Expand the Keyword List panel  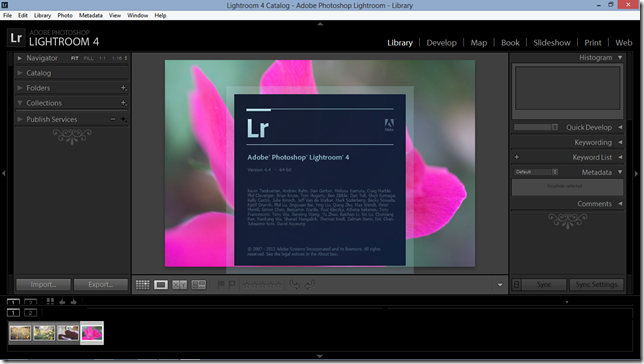coord(620,157)
